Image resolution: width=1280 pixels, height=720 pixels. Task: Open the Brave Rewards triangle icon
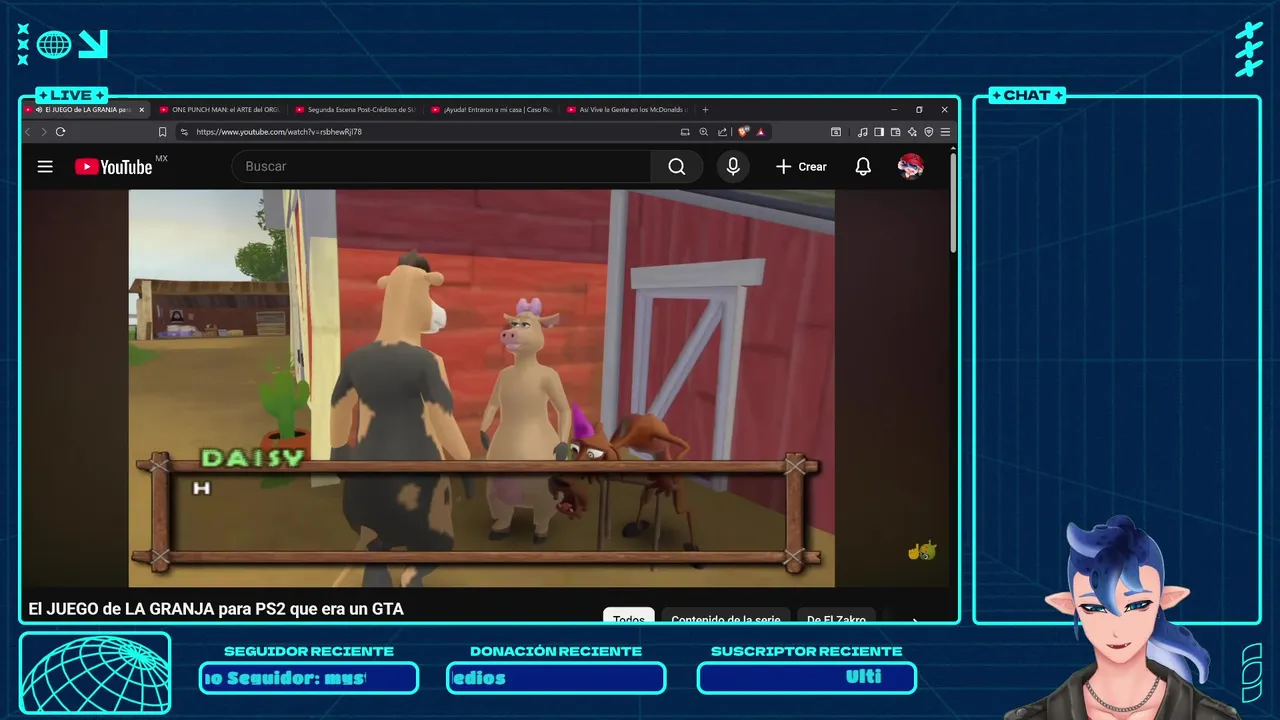[761, 132]
